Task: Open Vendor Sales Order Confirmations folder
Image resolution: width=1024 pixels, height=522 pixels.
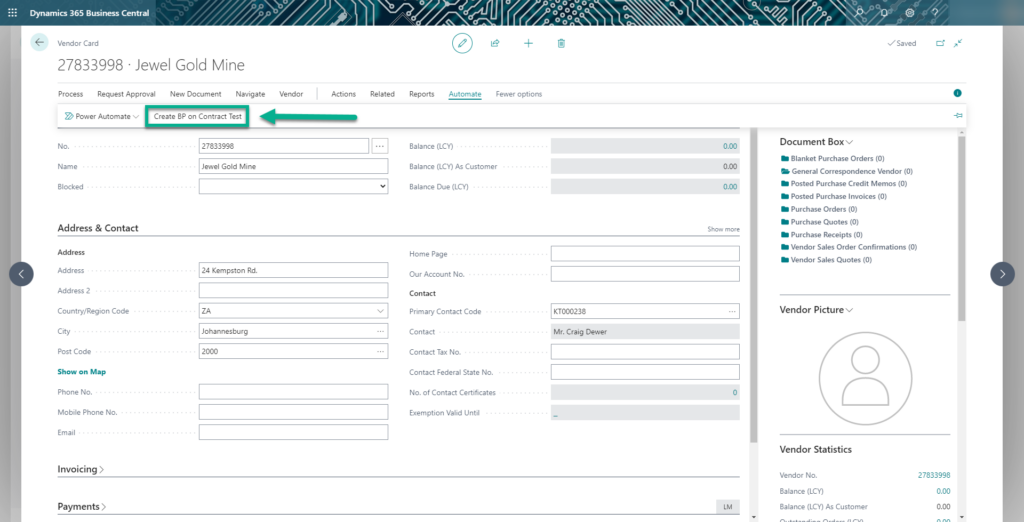Action: pyautogui.click(x=849, y=247)
